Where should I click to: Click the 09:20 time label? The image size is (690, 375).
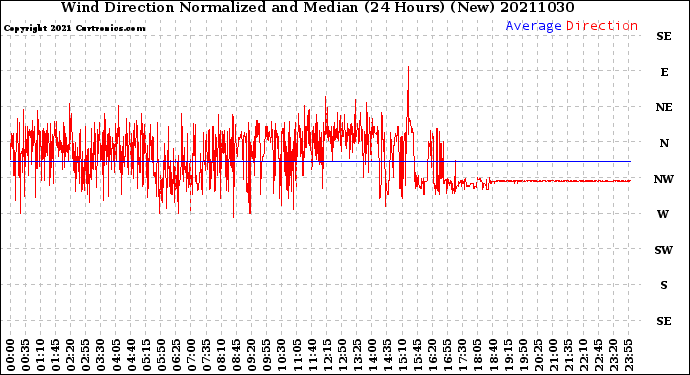pyautogui.click(x=251, y=355)
